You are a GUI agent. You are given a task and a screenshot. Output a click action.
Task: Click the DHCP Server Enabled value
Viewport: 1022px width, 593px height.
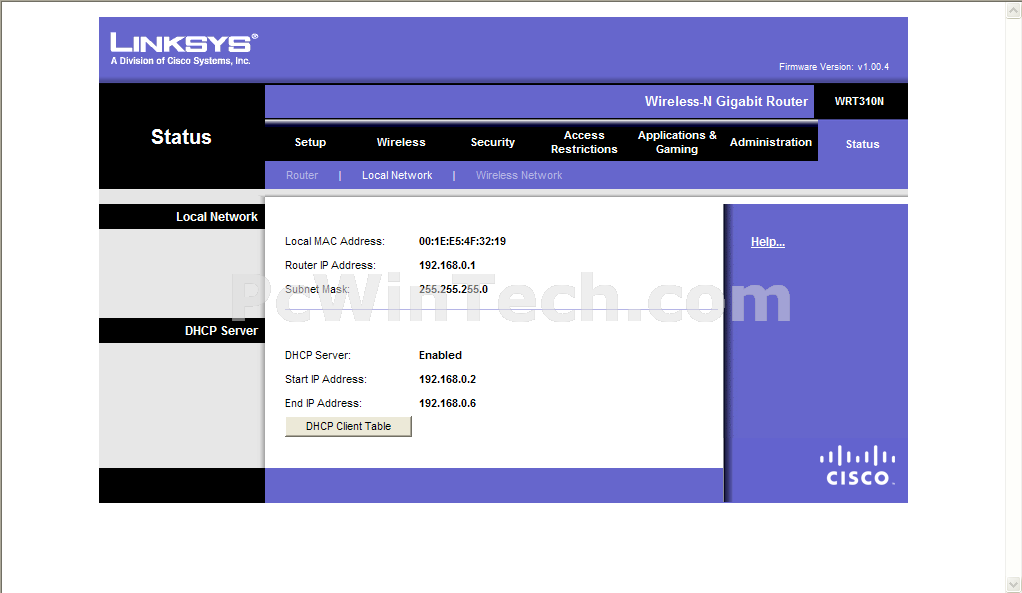tap(440, 355)
